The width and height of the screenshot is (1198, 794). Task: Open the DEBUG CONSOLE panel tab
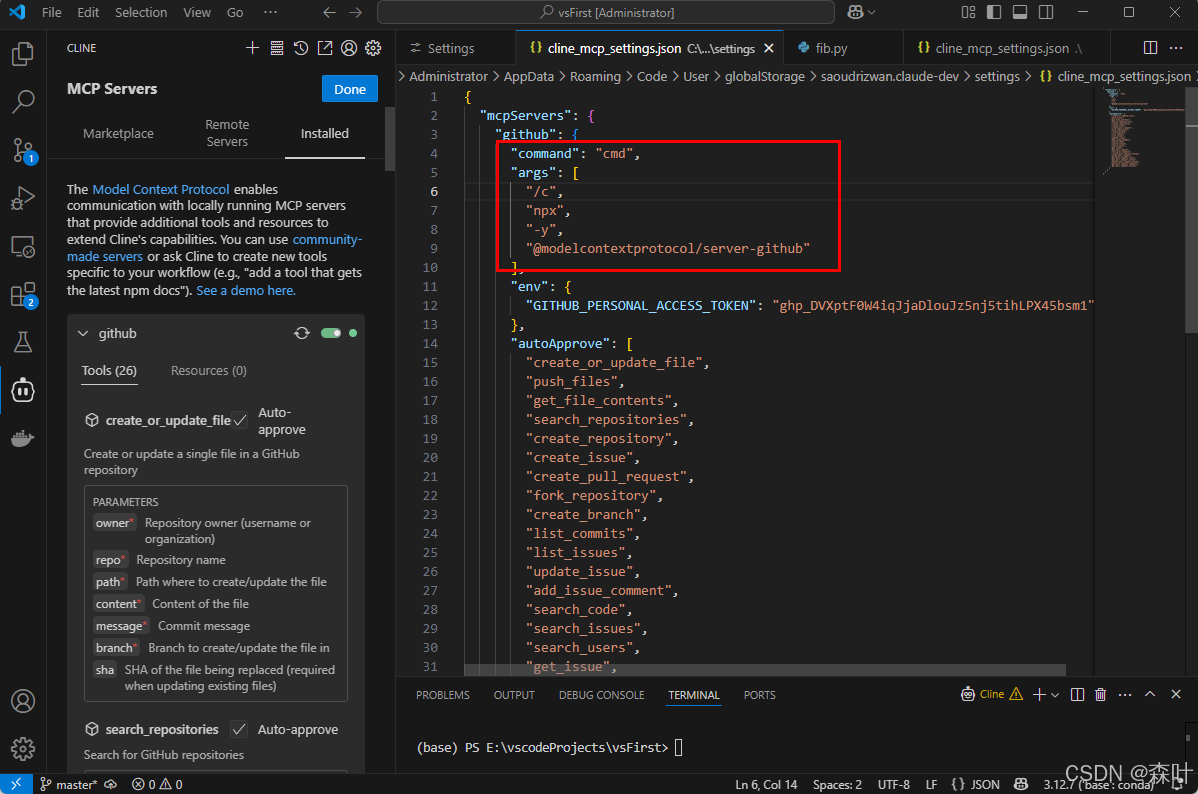coord(601,695)
